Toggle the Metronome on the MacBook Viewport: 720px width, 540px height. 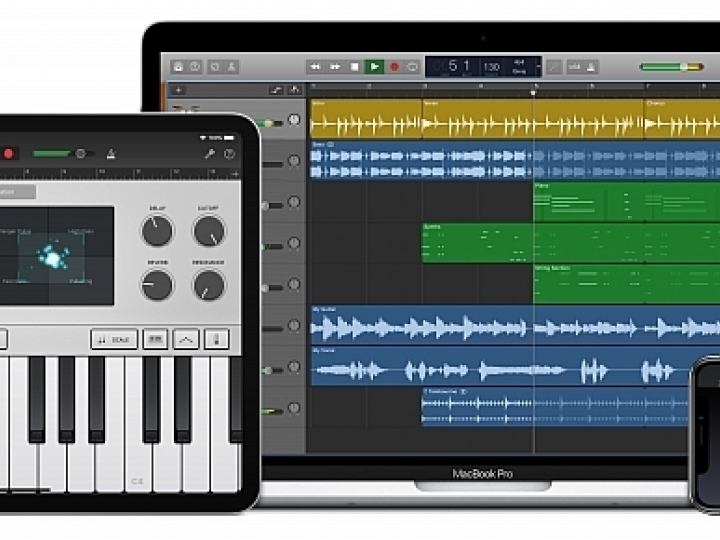(x=591, y=67)
